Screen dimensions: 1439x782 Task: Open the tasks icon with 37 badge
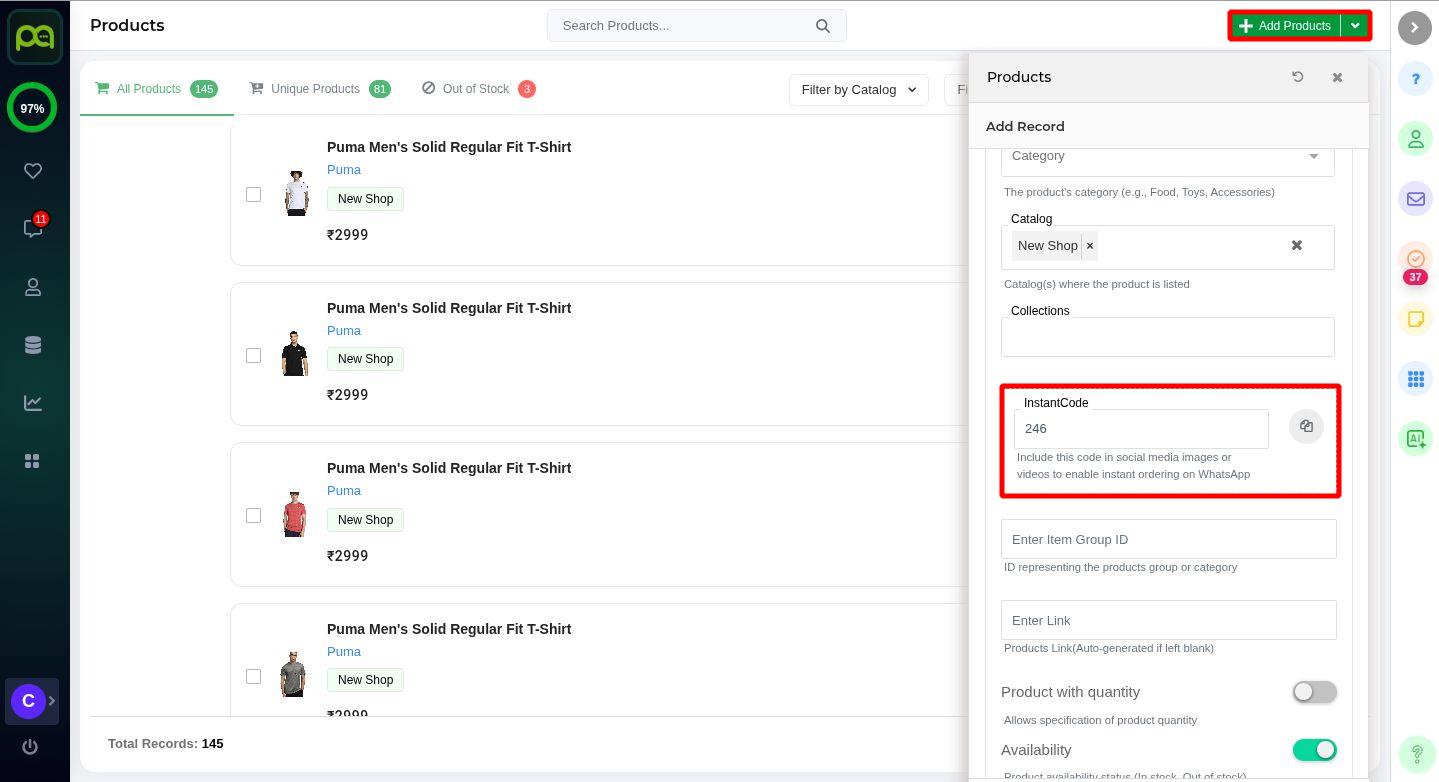[x=1415, y=259]
